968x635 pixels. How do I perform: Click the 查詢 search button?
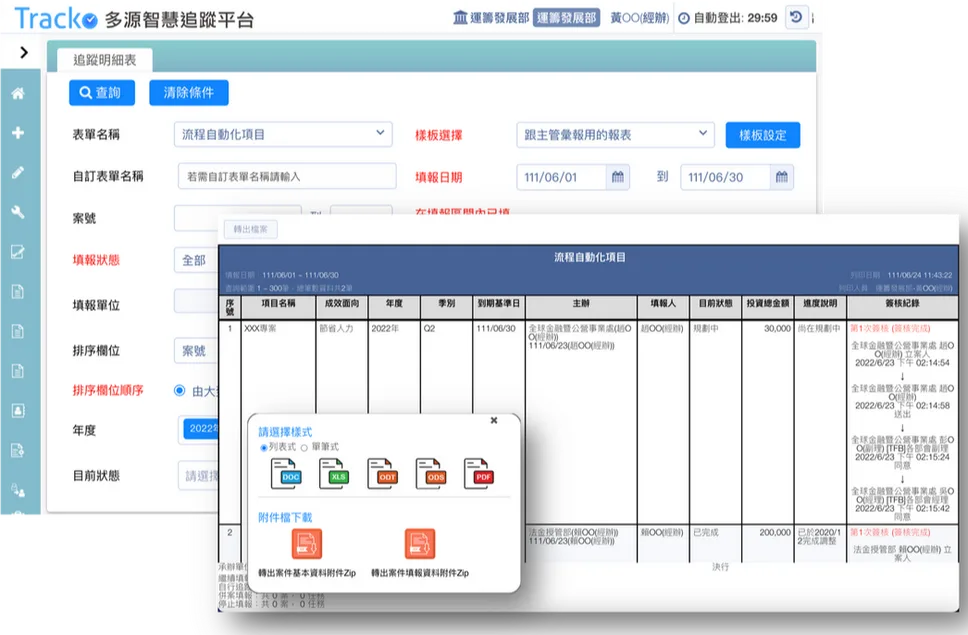tap(102, 93)
